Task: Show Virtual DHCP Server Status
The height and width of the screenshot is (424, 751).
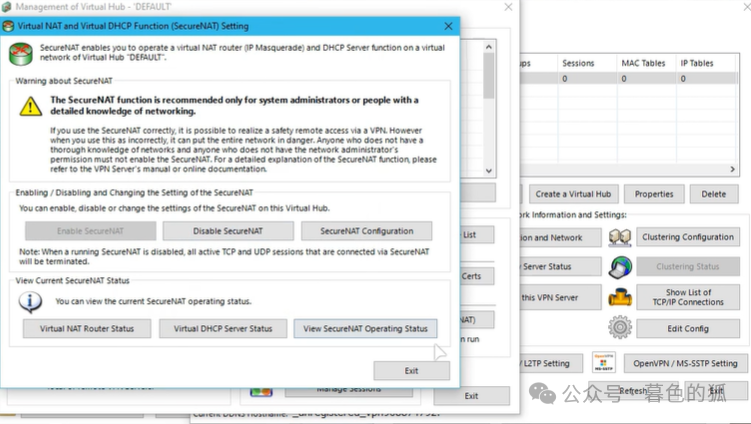Action: click(222, 328)
